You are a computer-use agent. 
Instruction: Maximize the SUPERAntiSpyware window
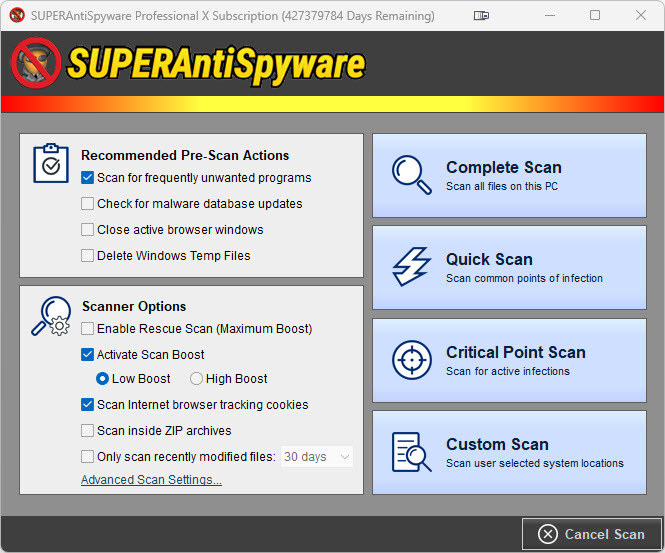coord(595,16)
